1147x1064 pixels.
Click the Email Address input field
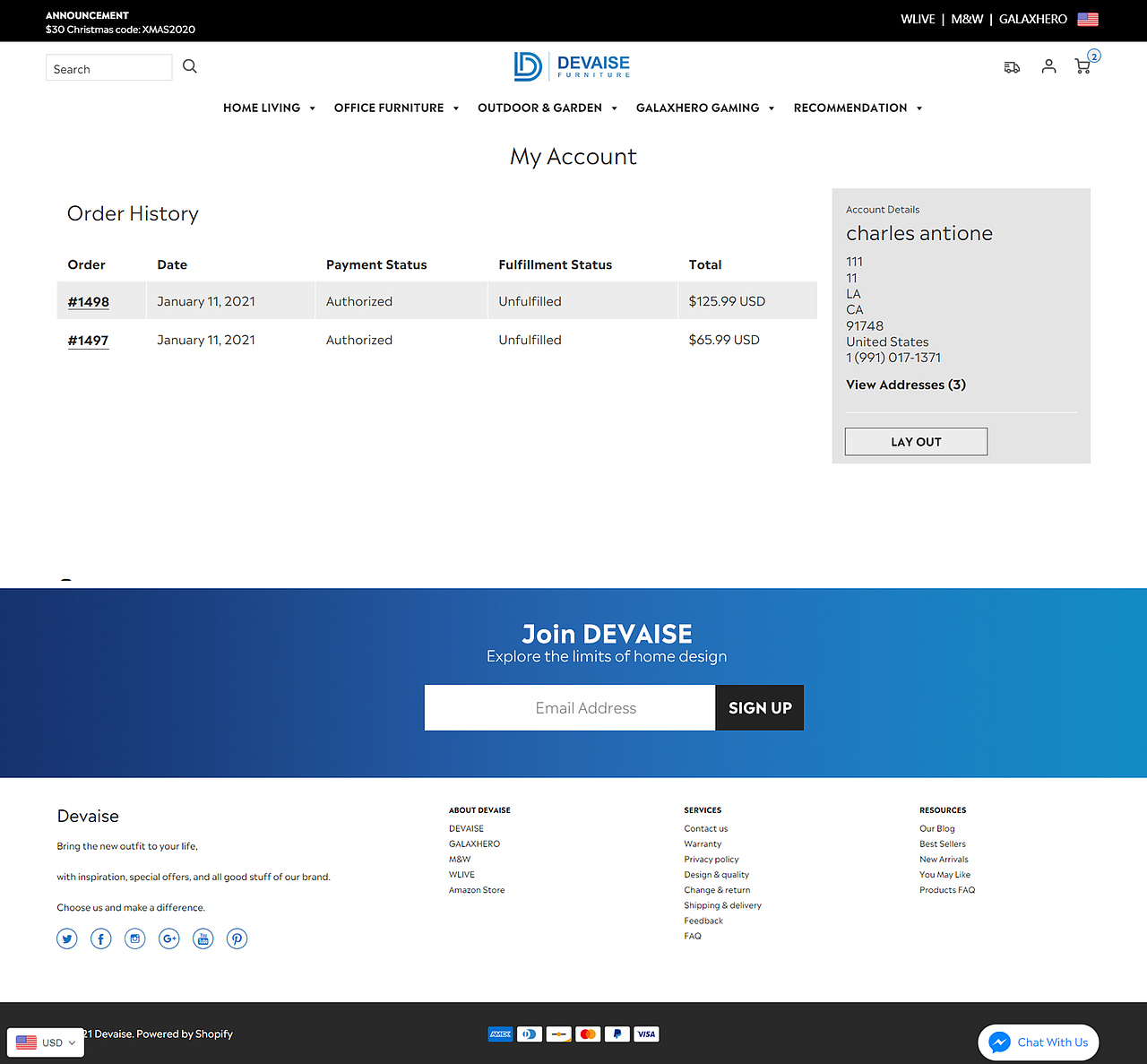point(570,708)
